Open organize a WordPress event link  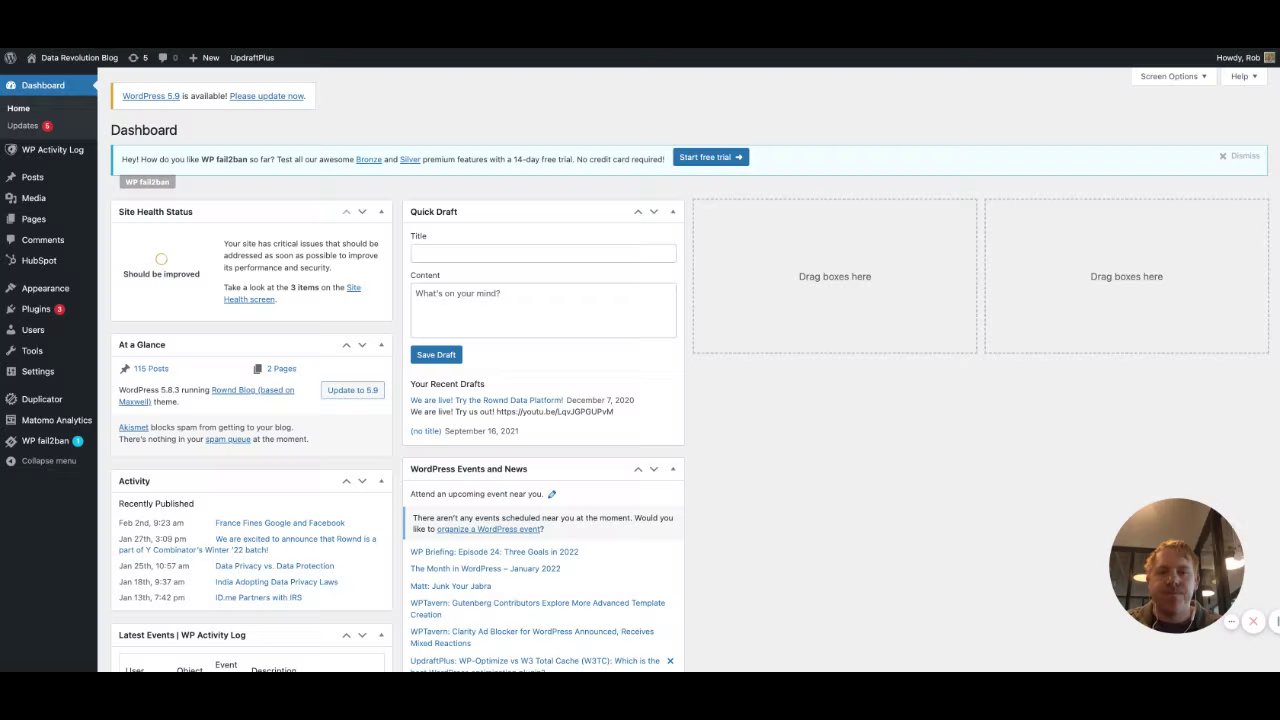coord(488,529)
